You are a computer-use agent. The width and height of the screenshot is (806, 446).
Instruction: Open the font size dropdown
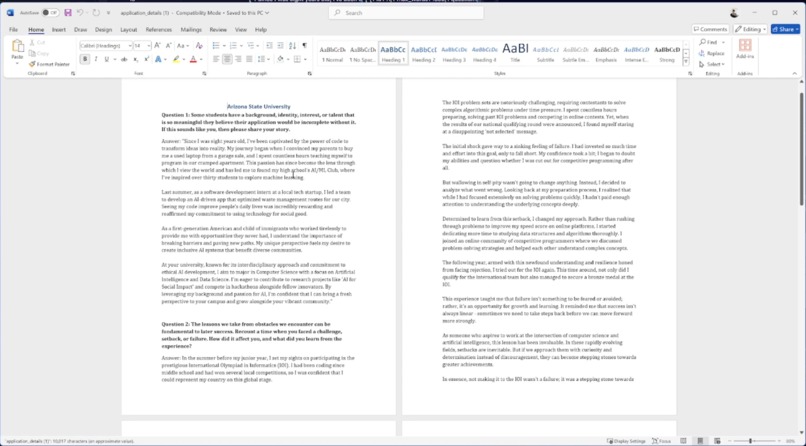coord(149,46)
